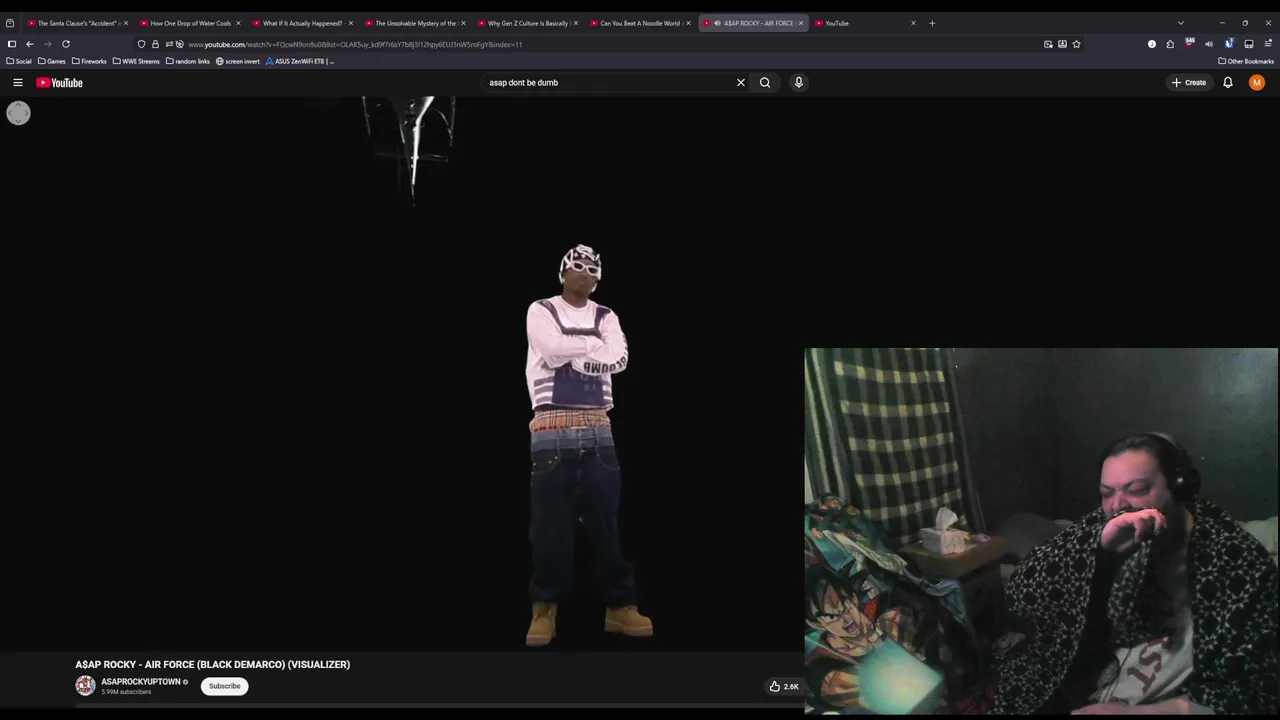1280x720 pixels.
Task: Open the ASUS ZenWiFi ET8 bookmark
Action: coord(300,61)
